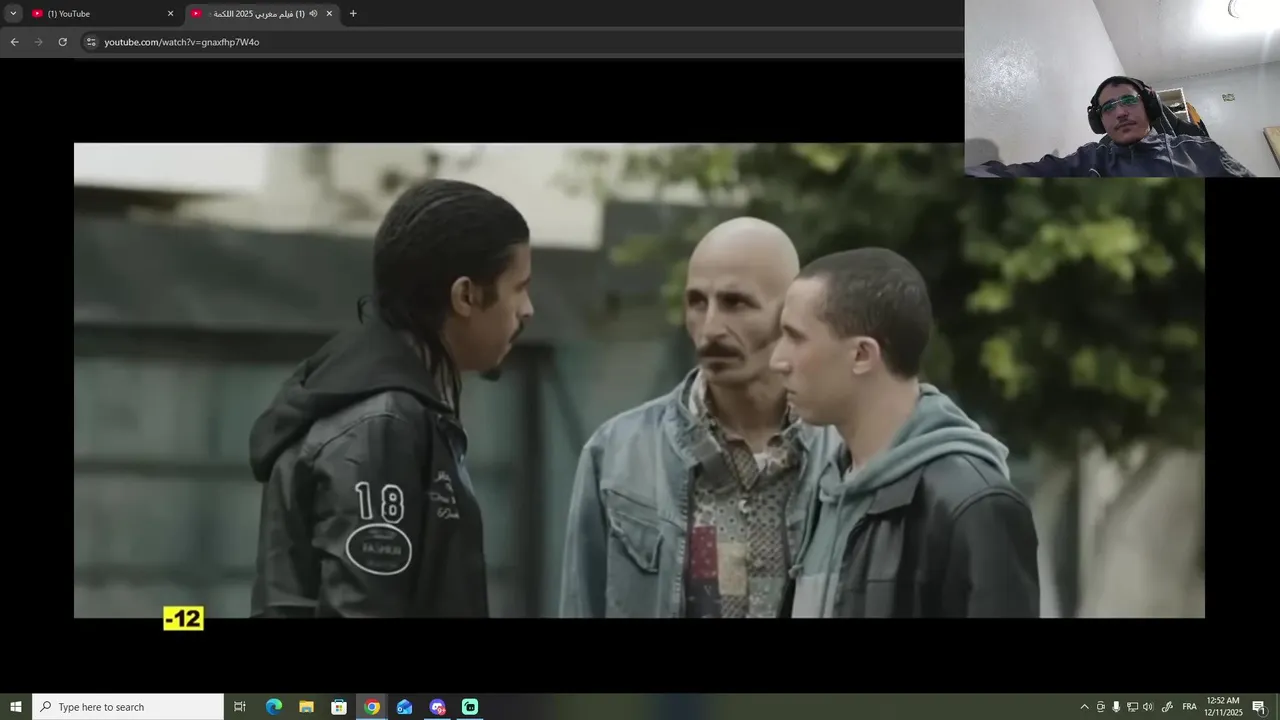The height and width of the screenshot is (720, 1280).
Task: Show hidden system tray icons
Action: 1084,707
